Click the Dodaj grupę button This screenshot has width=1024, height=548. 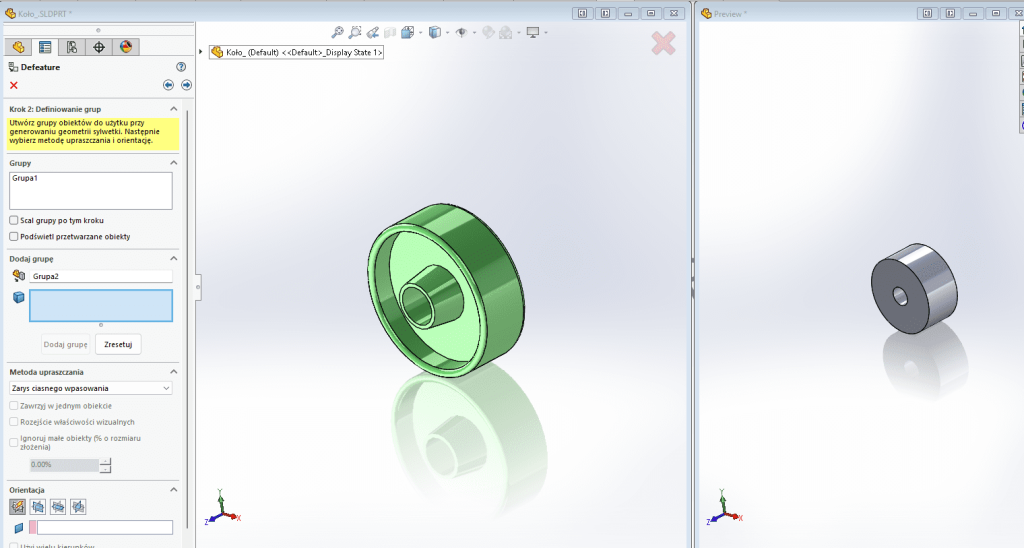[x=65, y=344]
